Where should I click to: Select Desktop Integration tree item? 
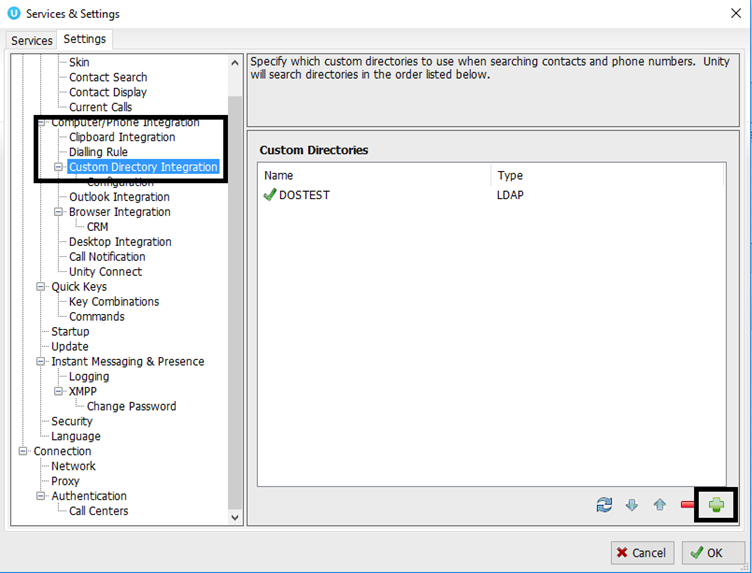click(120, 242)
